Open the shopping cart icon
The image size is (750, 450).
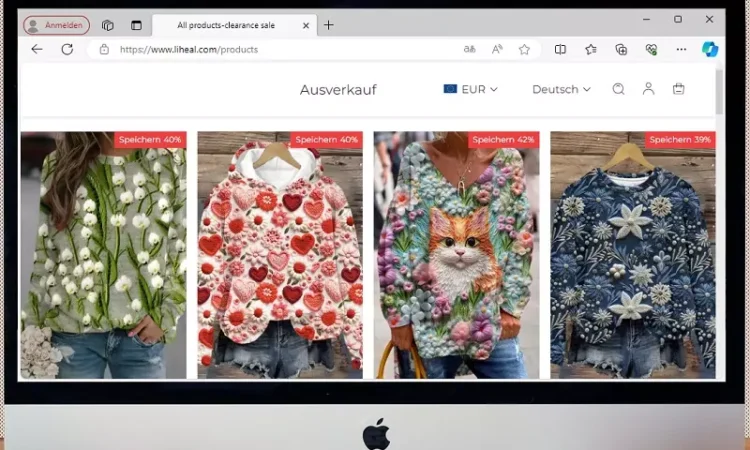point(678,89)
